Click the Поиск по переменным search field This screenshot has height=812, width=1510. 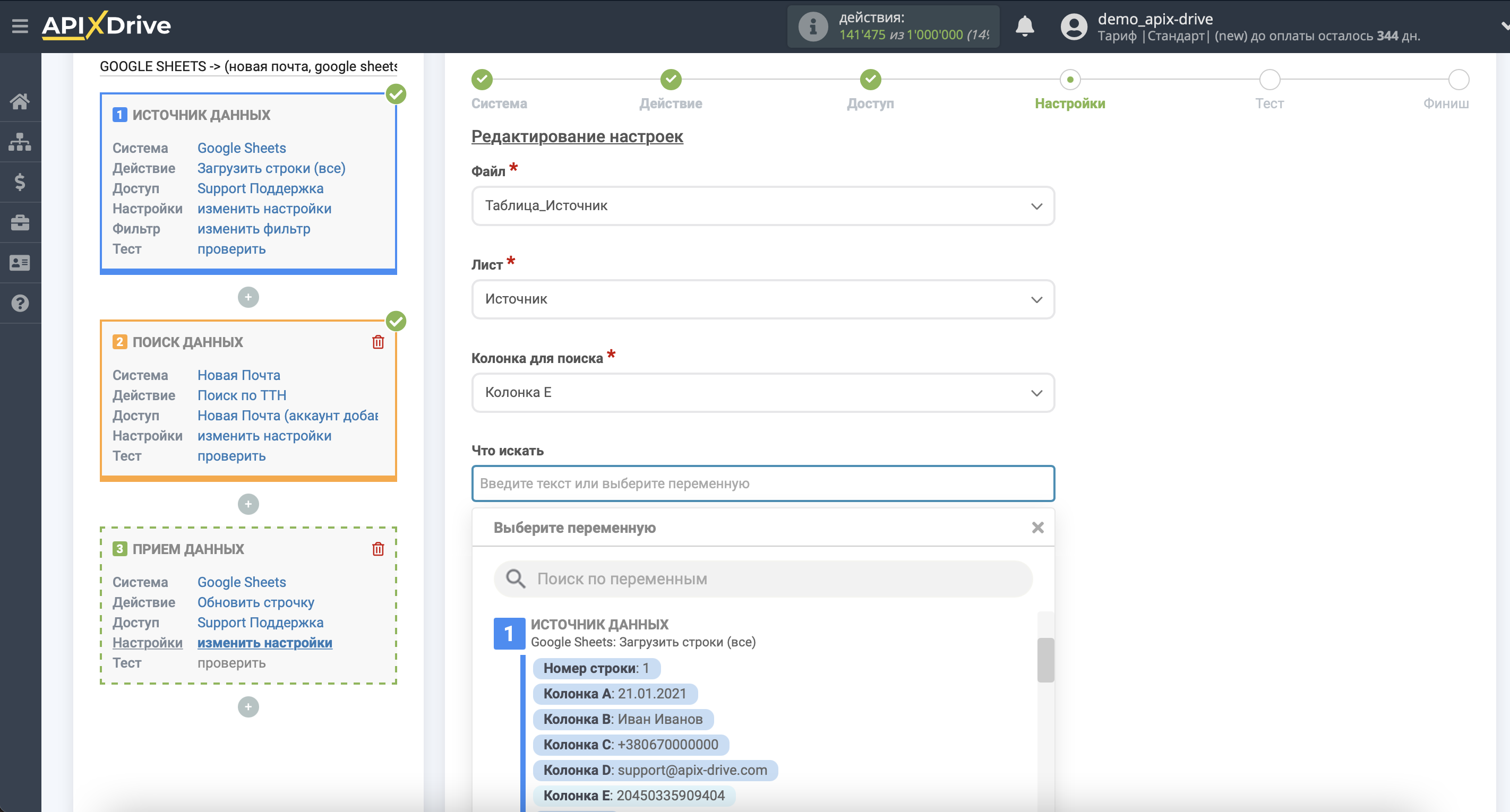click(x=762, y=579)
